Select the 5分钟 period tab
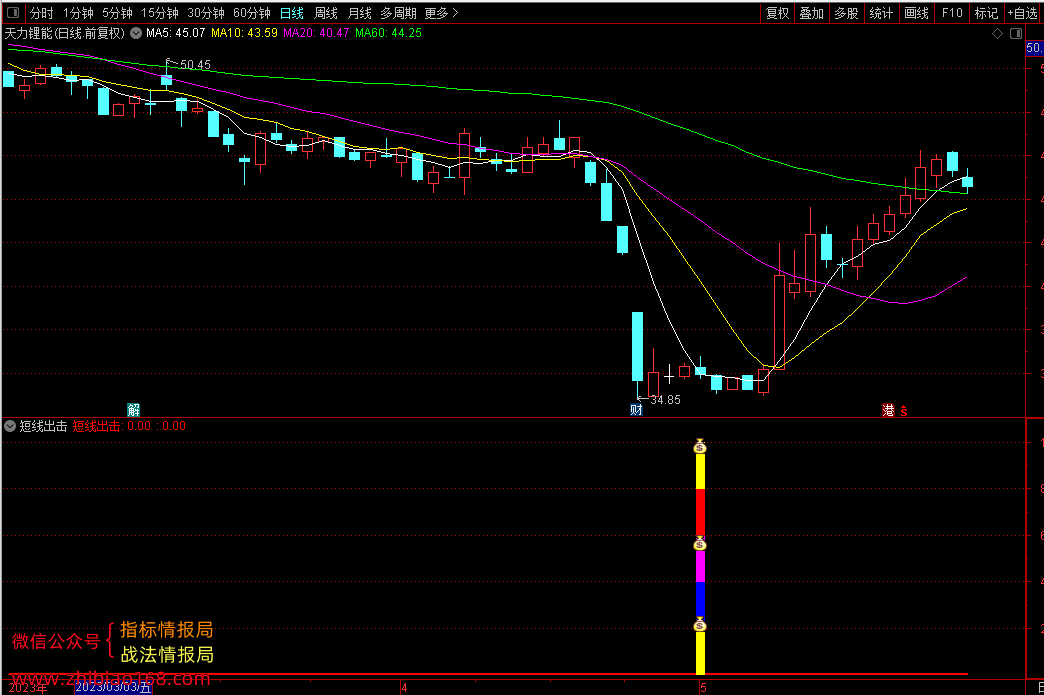 (117, 13)
